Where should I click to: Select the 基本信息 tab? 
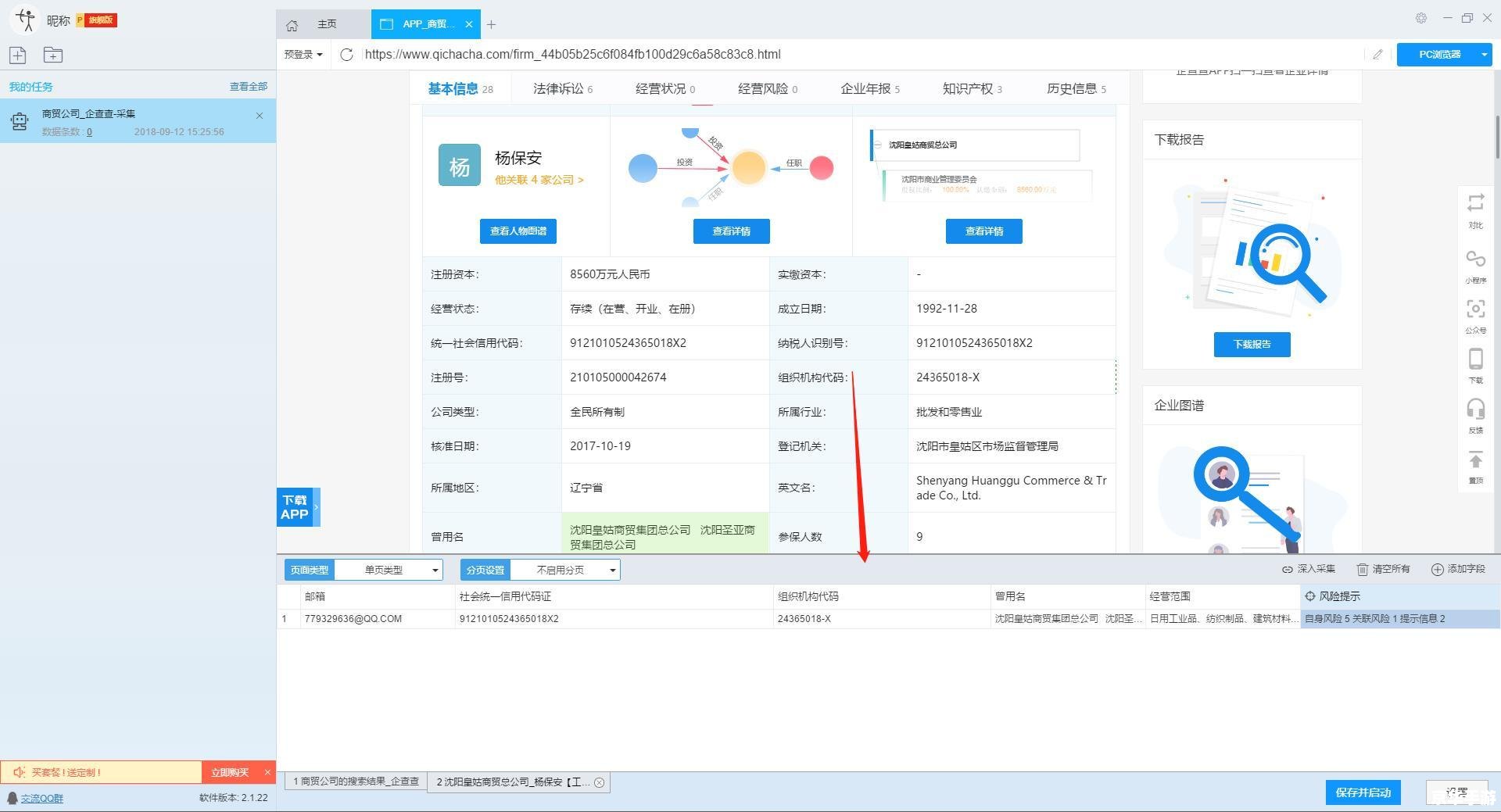460,89
